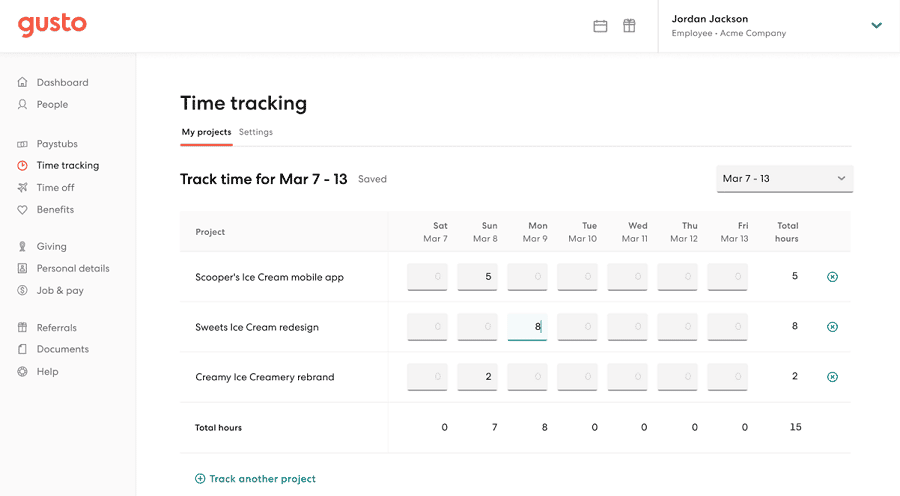Click the Gusto logo
900x496 pixels.
pos(52,25)
